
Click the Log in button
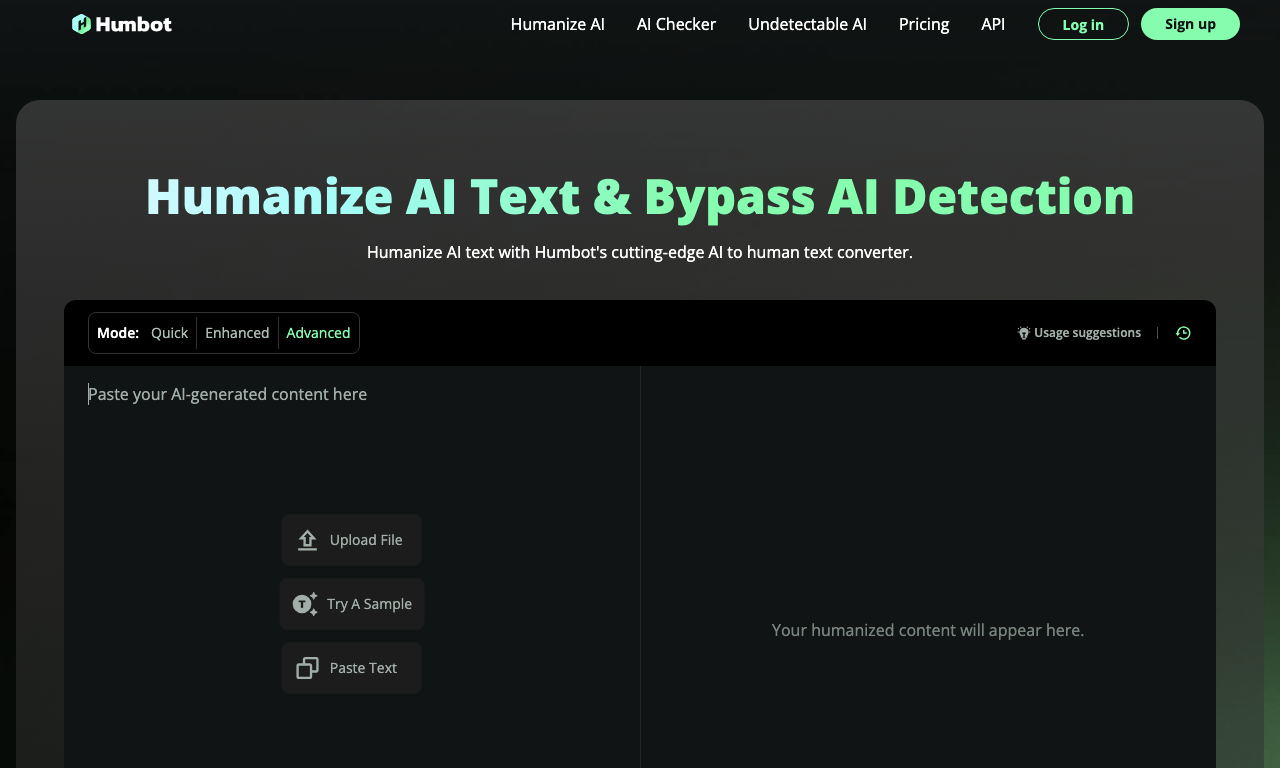1083,24
